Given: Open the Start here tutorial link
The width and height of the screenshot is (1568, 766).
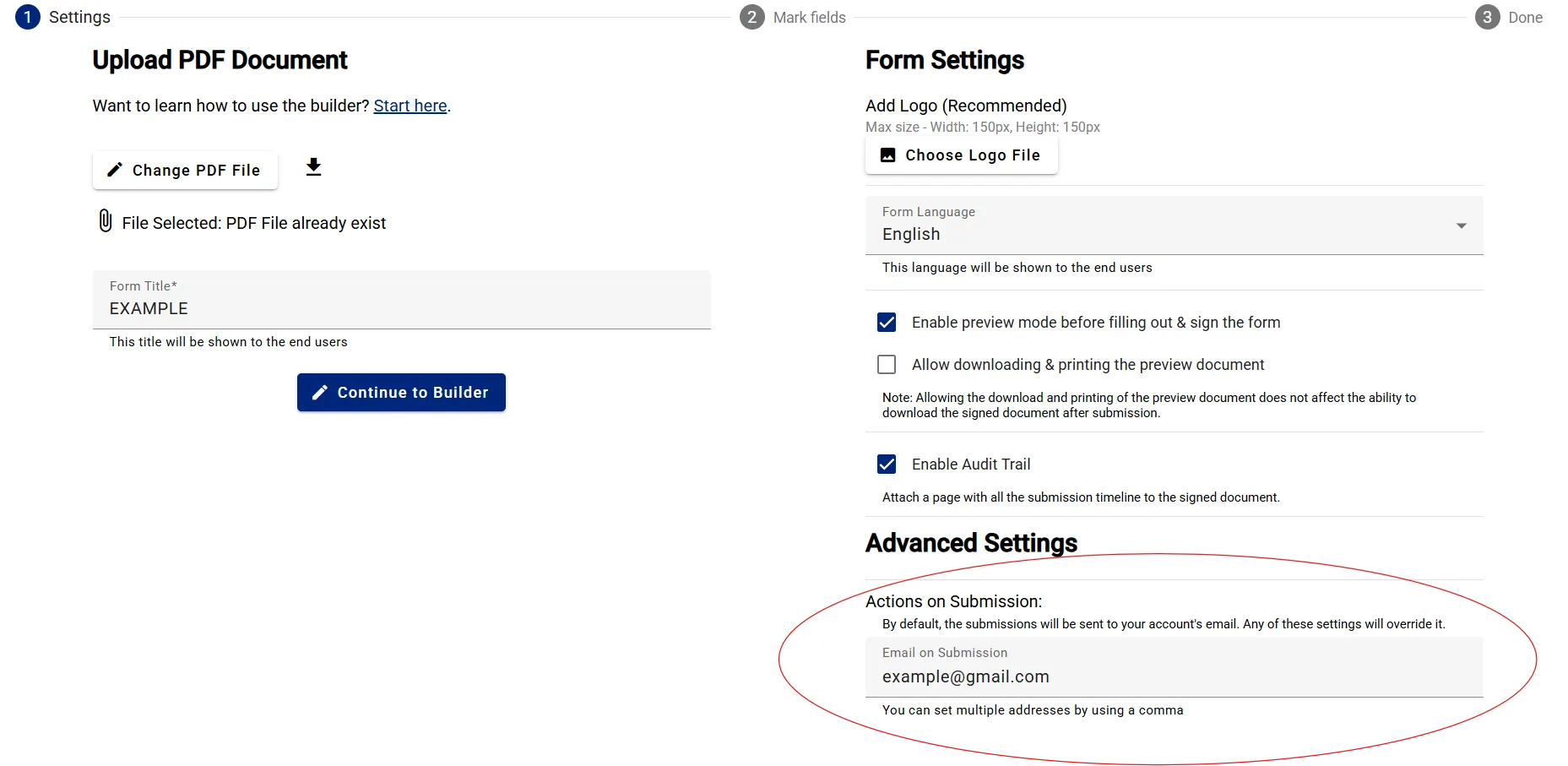Looking at the screenshot, I should [410, 106].
